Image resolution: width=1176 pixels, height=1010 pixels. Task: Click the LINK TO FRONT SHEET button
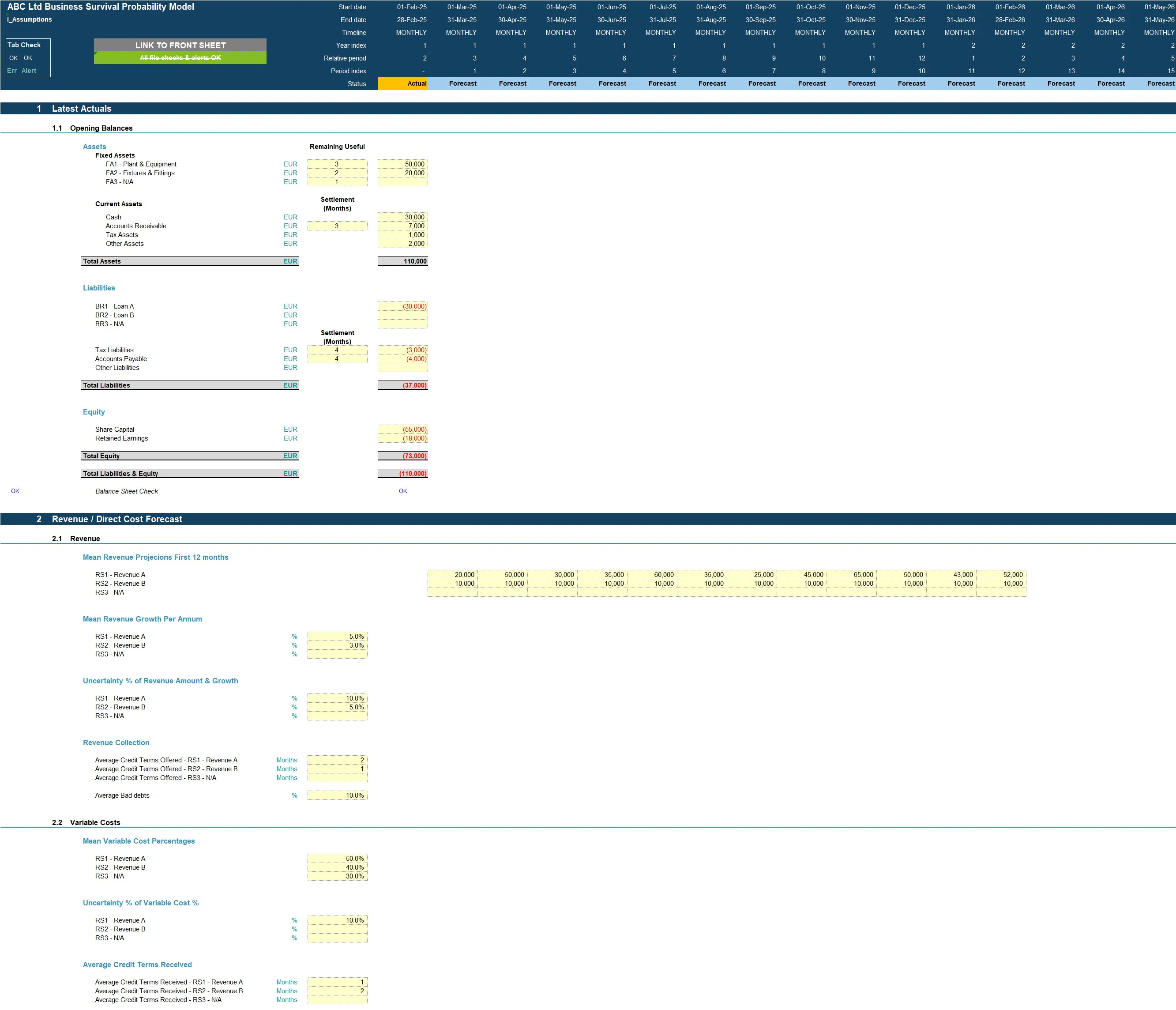[180, 45]
